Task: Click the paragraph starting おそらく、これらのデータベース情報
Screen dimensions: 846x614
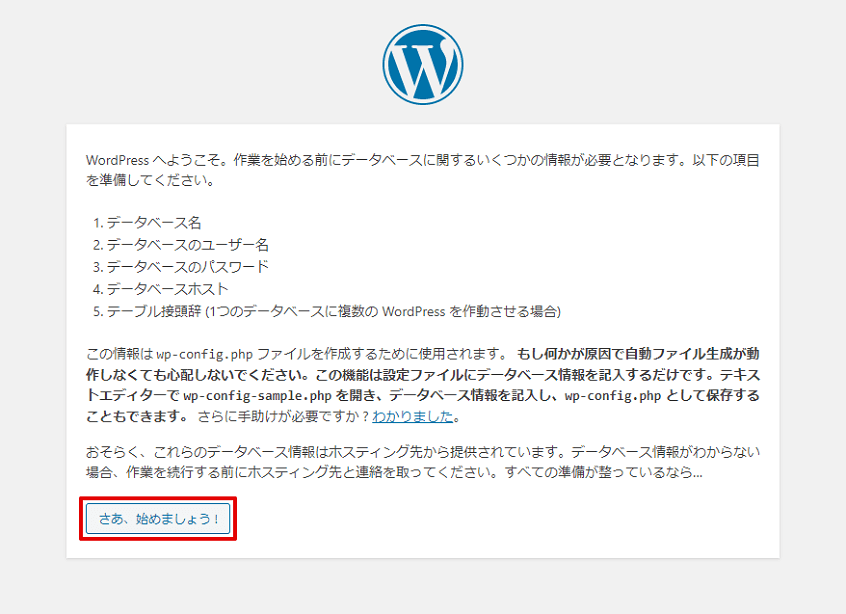Action: (x=423, y=462)
